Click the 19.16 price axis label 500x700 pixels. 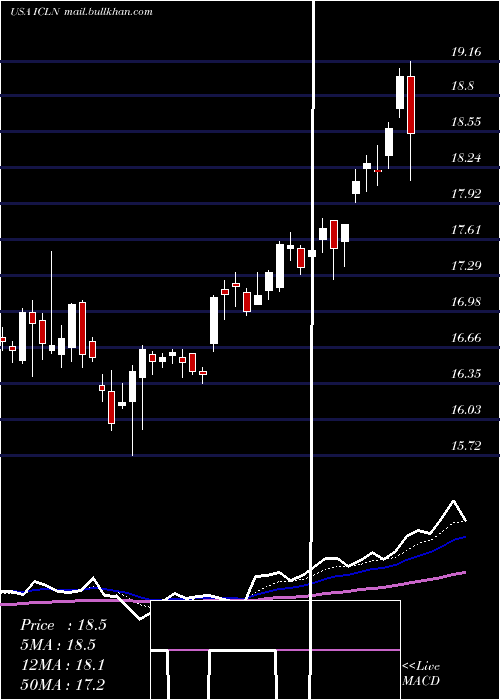(466, 52)
